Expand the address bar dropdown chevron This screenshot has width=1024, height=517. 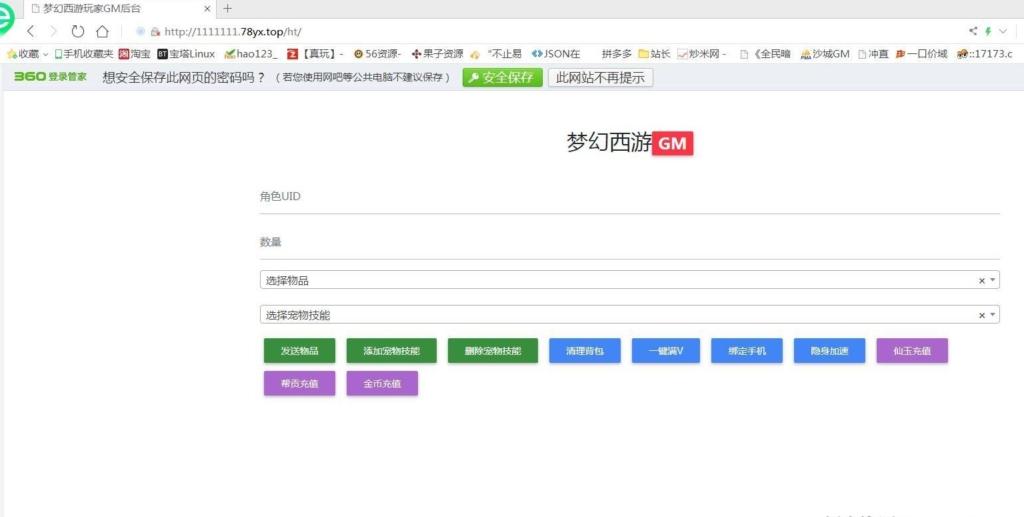pos(1003,31)
